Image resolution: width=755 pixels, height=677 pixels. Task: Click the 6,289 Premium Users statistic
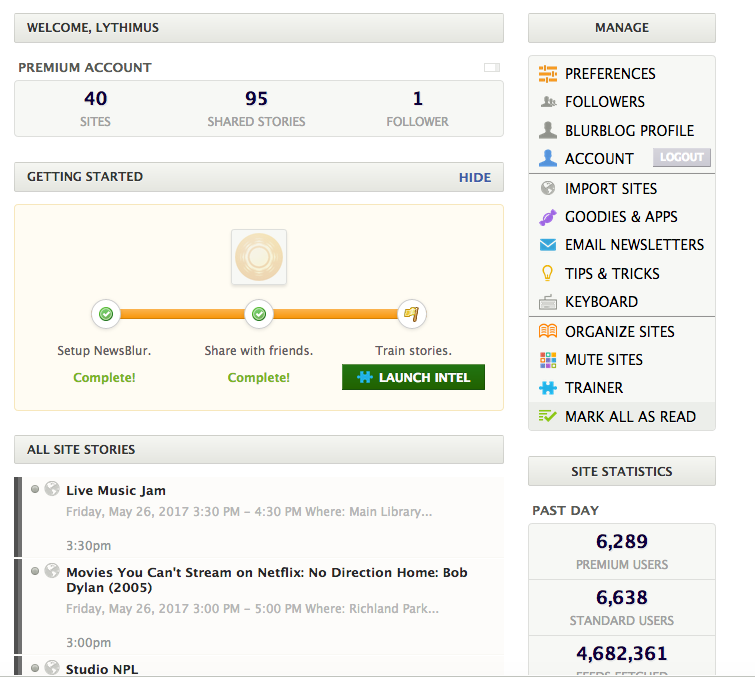click(622, 551)
